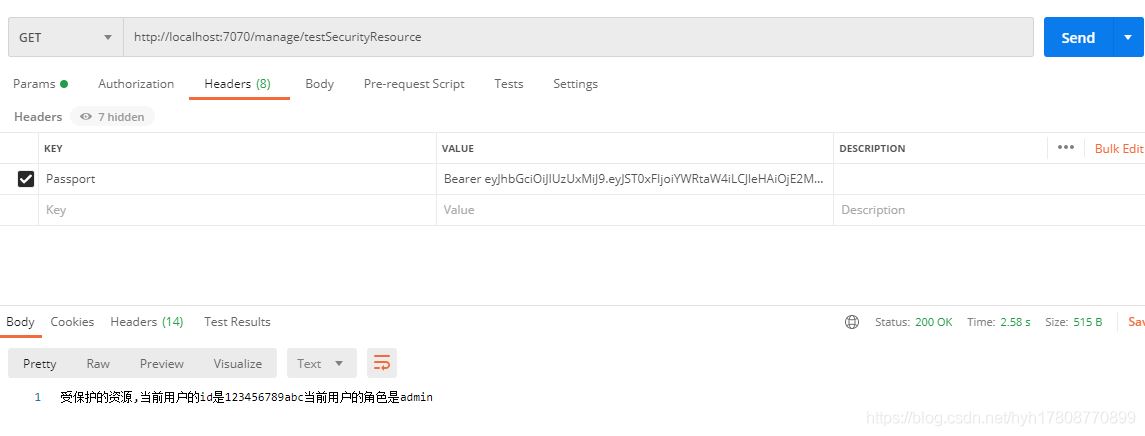Viewport: 1145px width, 436px height.
Task: Click the wrap lines icon in response toolbar
Action: point(382,363)
